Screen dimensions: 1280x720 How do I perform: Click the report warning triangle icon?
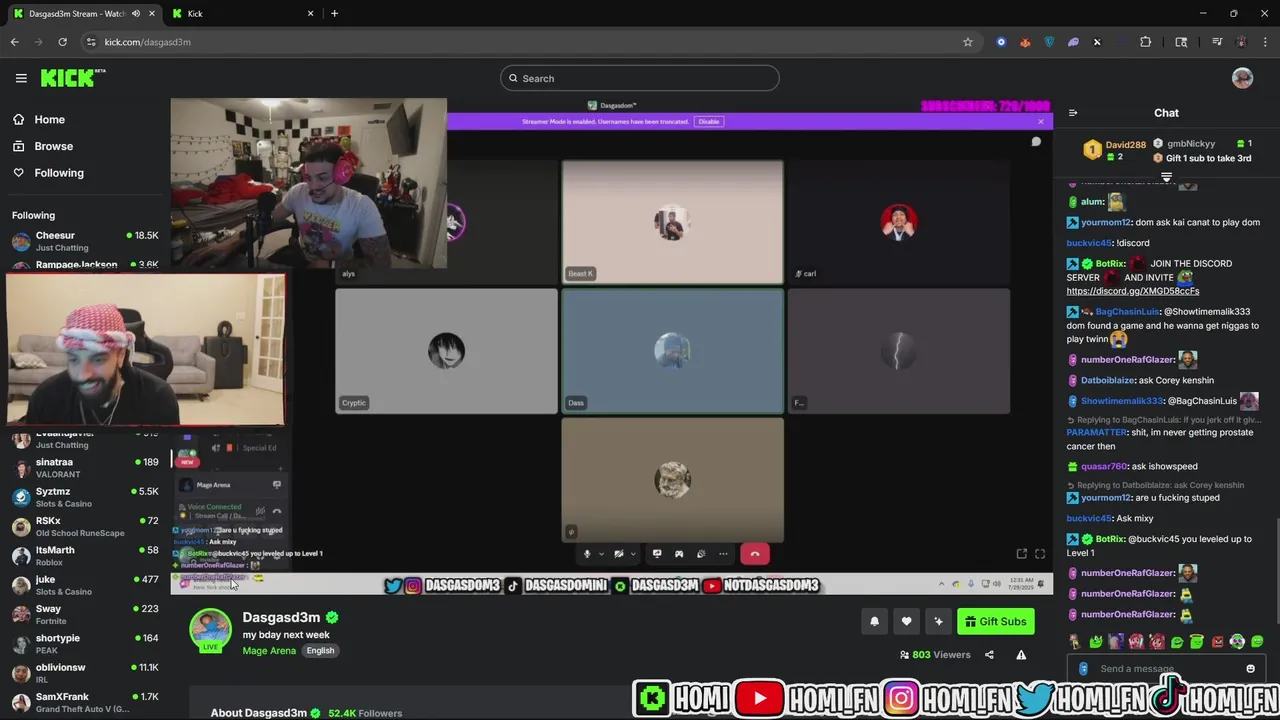pyautogui.click(x=1021, y=655)
